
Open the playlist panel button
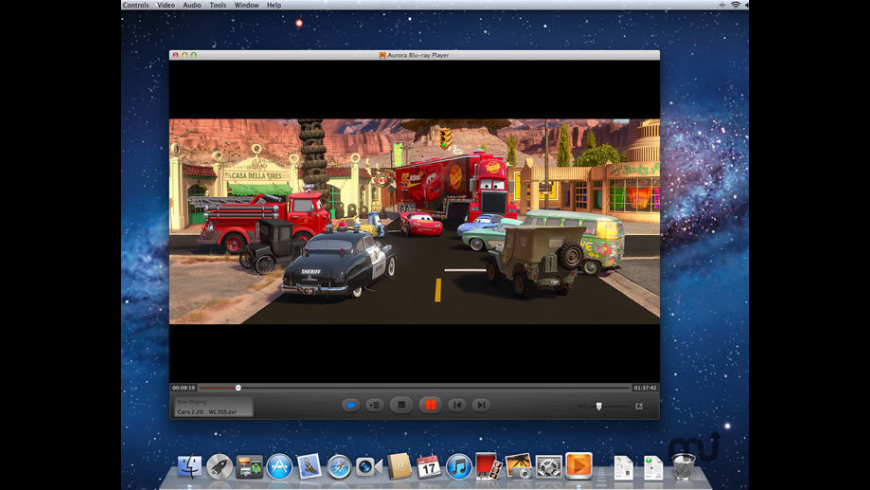tap(375, 405)
